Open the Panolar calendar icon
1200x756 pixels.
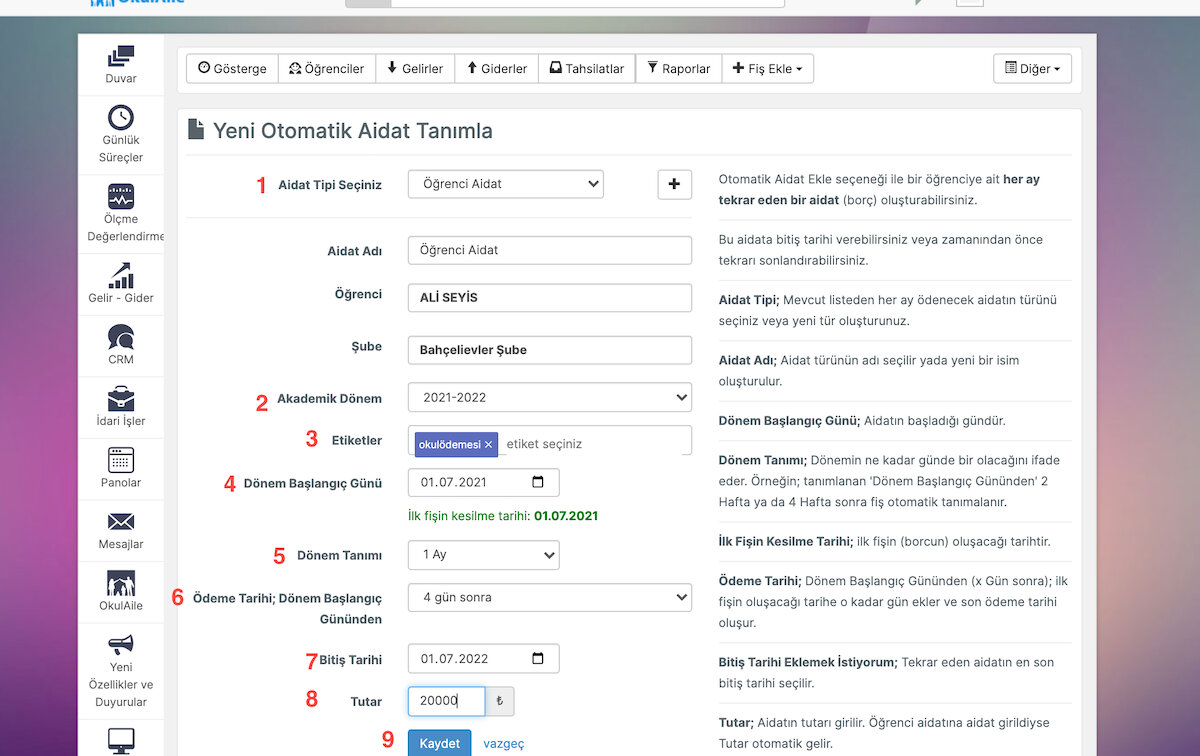click(x=121, y=460)
